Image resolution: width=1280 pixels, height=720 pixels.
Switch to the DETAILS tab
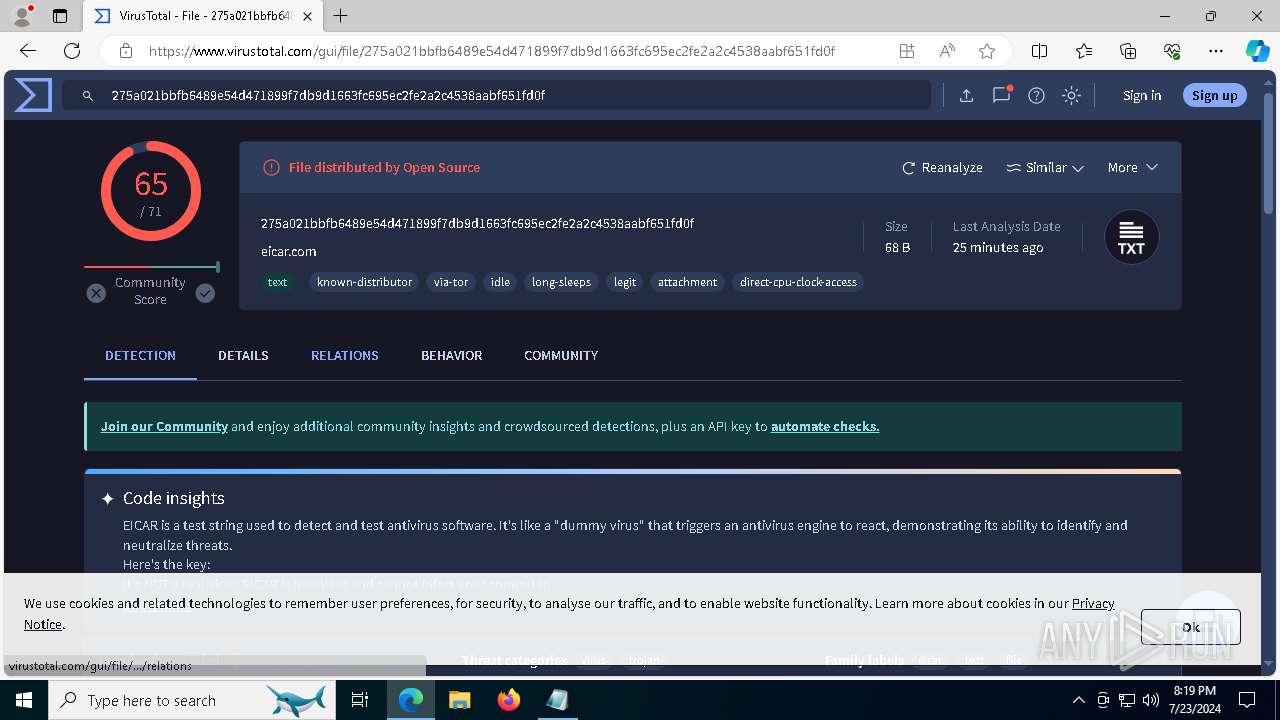tap(243, 355)
